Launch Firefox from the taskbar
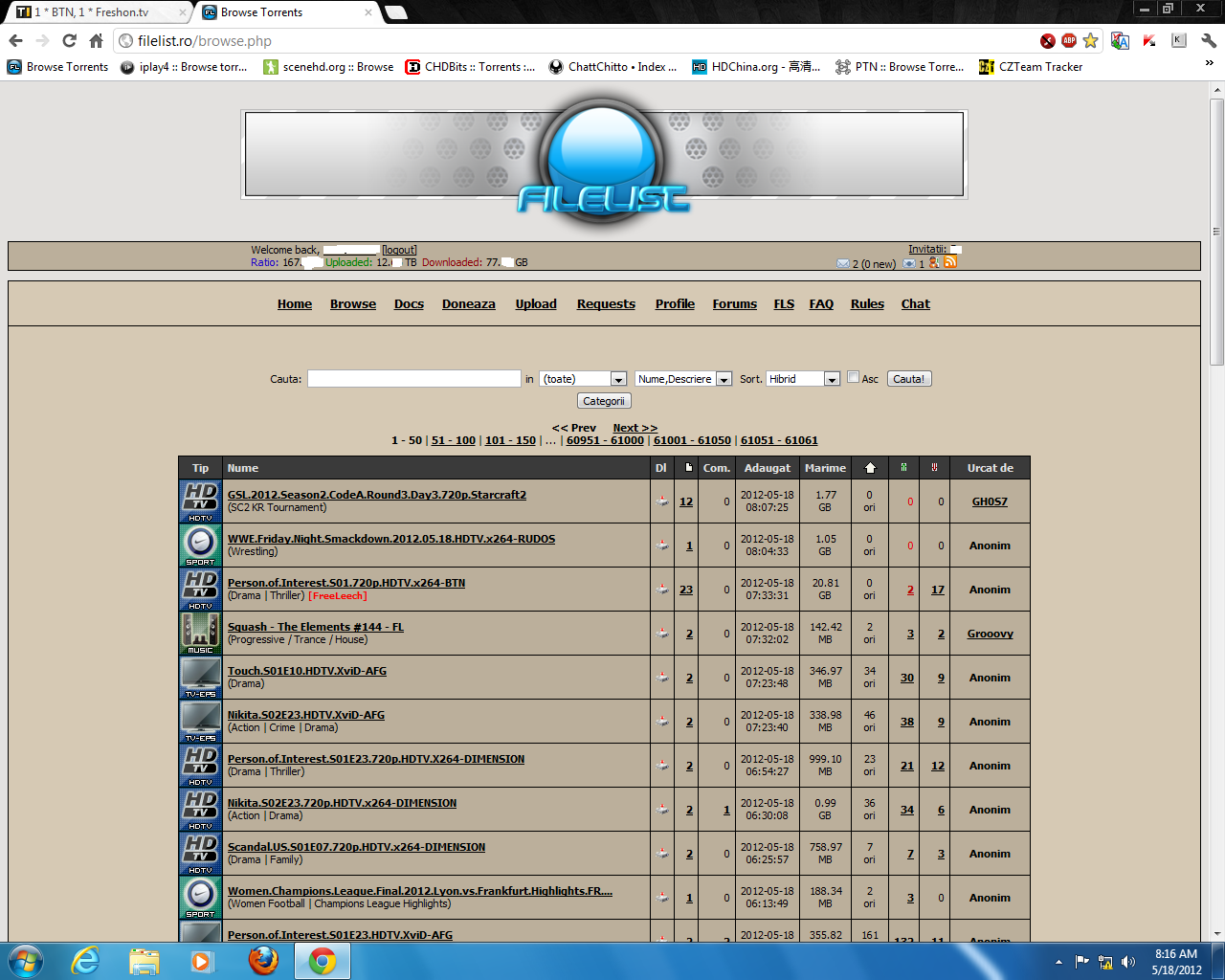The height and width of the screenshot is (980, 1225). tap(263, 961)
